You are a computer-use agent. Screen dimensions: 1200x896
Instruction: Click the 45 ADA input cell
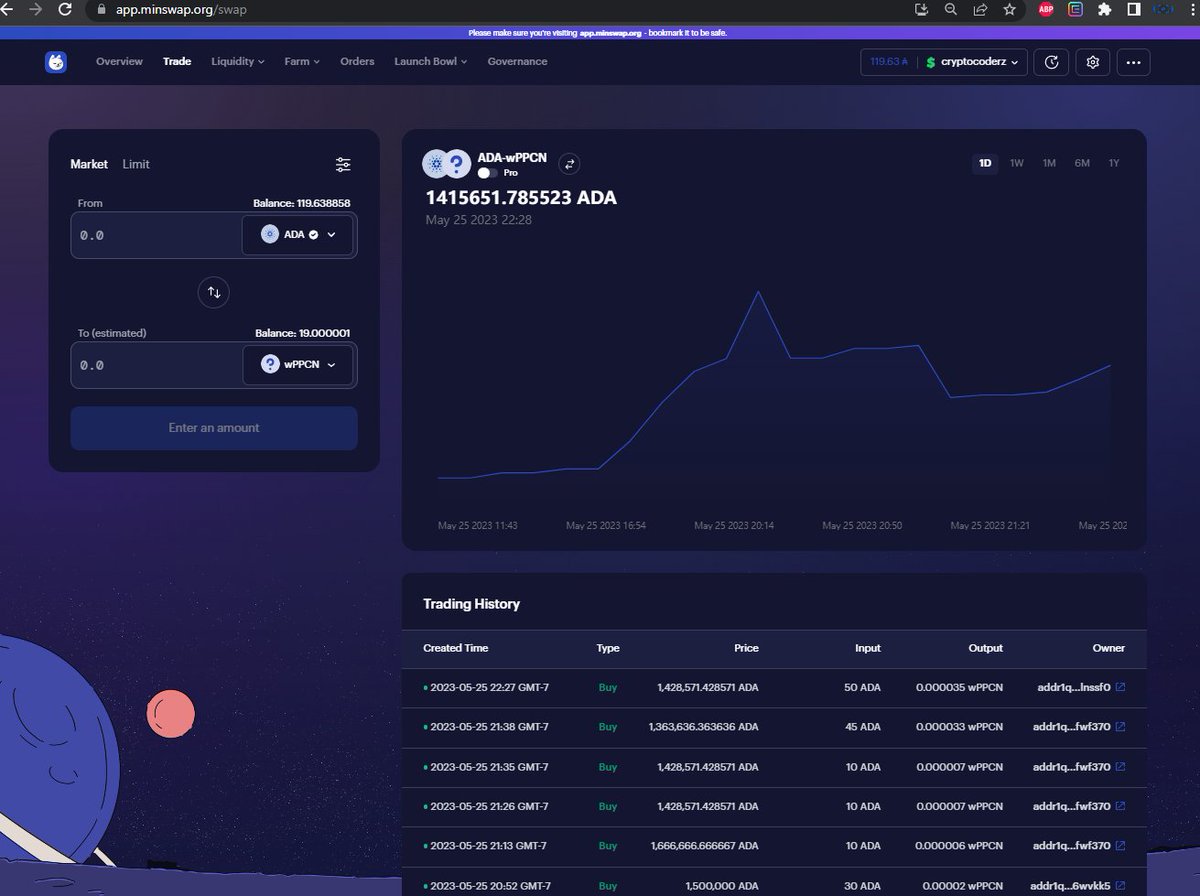click(x=863, y=727)
